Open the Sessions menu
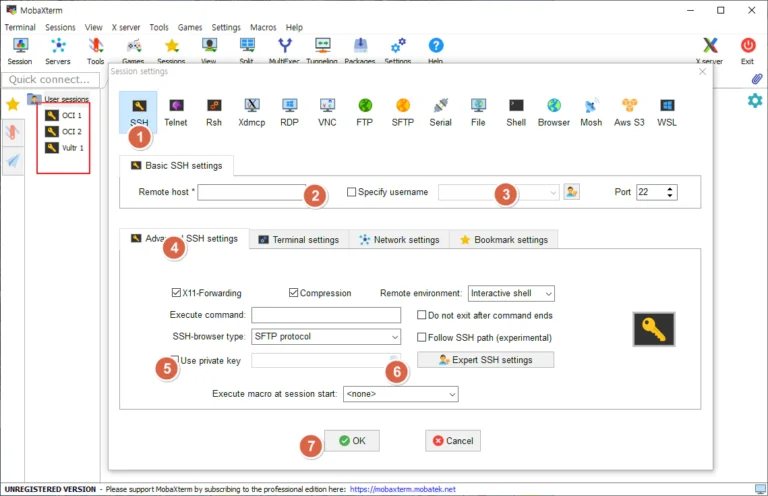The image size is (768, 496). point(60,27)
